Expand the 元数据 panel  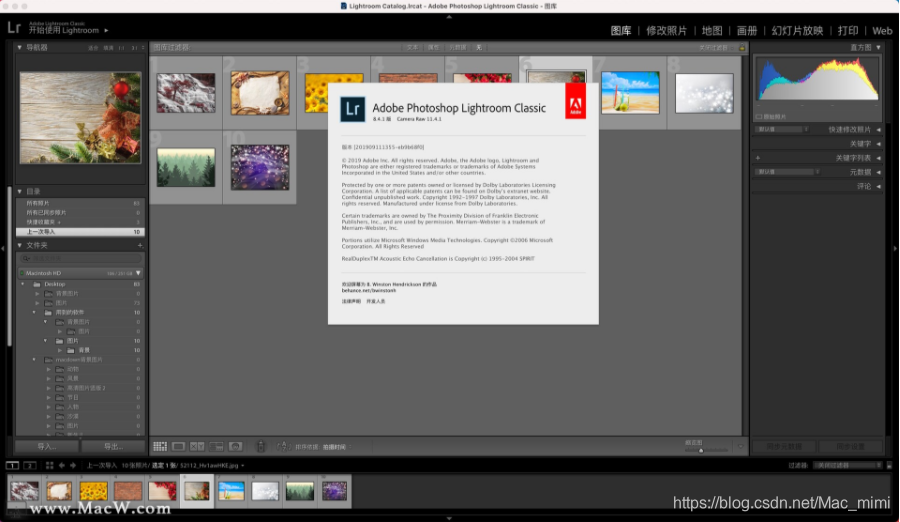tap(879, 172)
